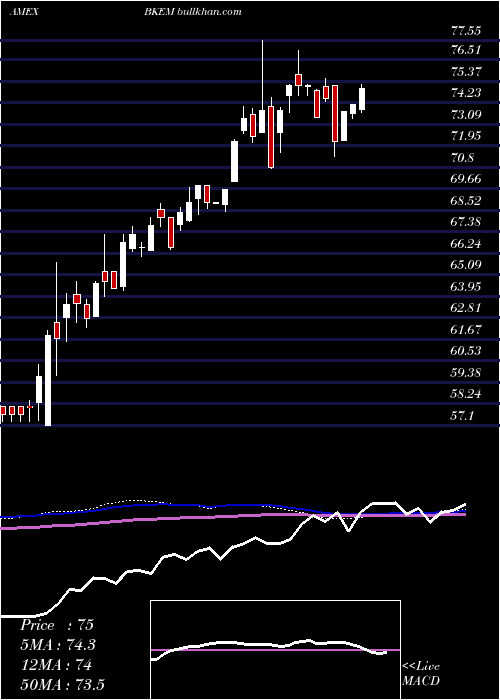The height and width of the screenshot is (700, 500).
Task: Click the 5MA : 74.3 readout
Action: click(58, 645)
